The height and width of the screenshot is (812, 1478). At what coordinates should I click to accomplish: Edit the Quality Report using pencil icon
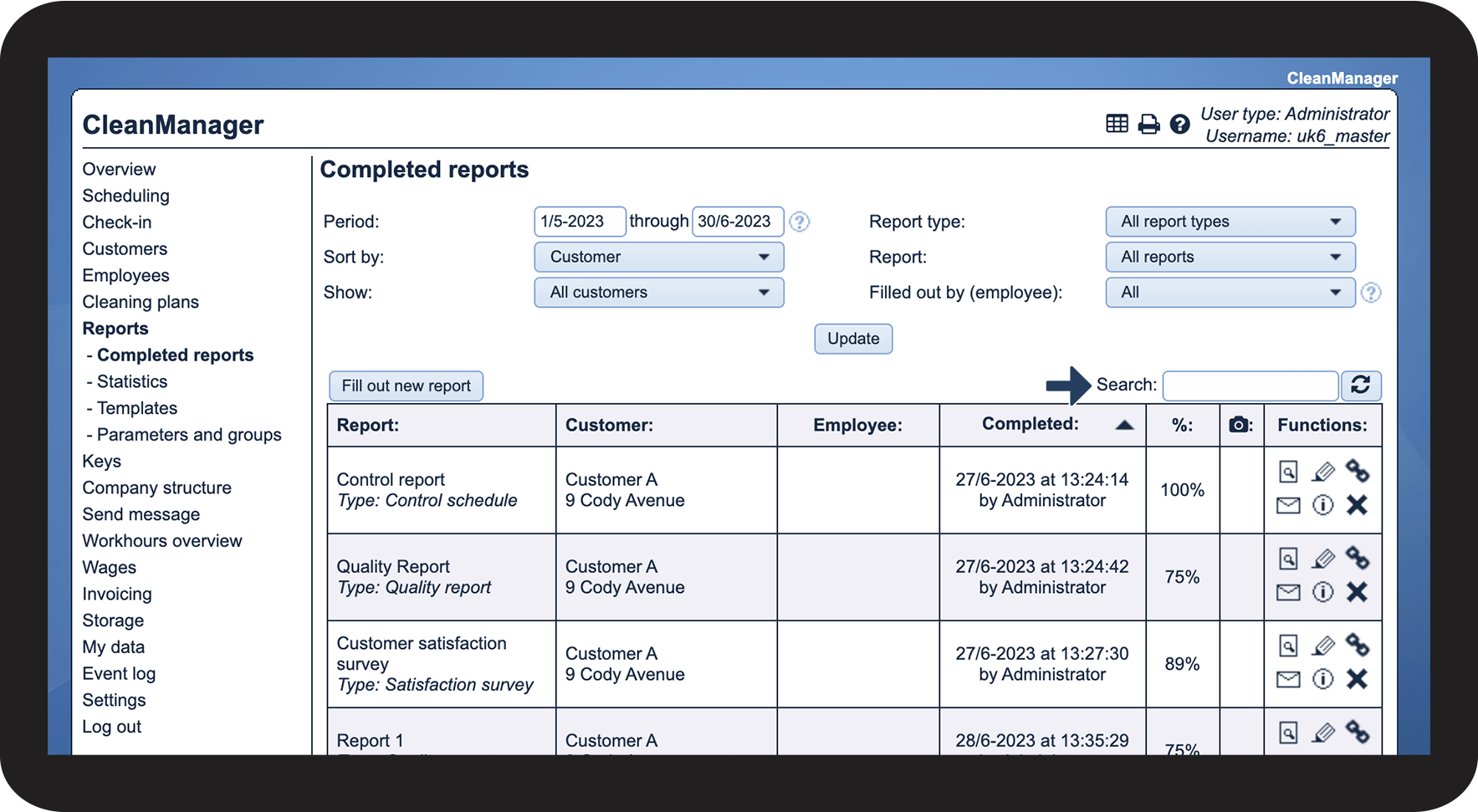coord(1322,559)
